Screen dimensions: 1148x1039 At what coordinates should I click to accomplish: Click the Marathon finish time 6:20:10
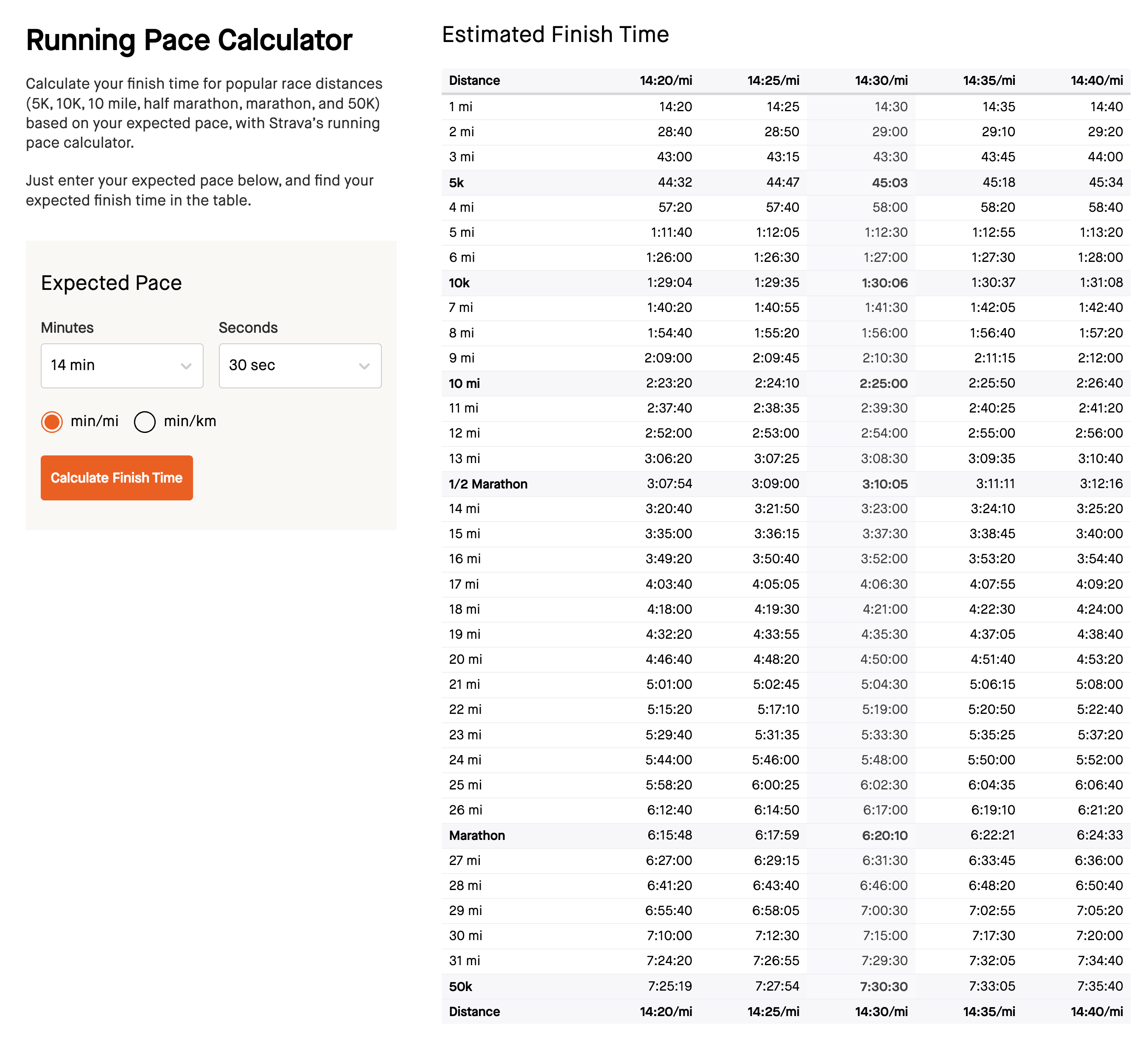coord(885,836)
